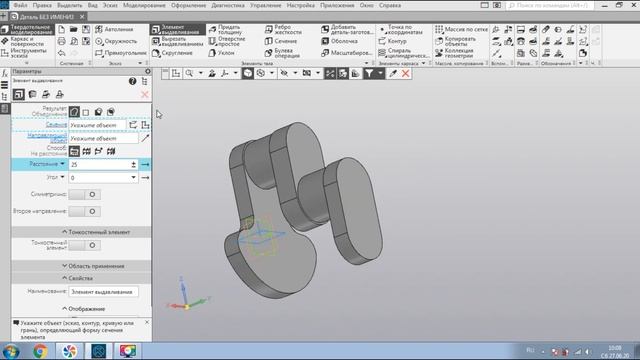640x360 pixels.
Task: Select the Уклон draft tool
Action: (222, 53)
